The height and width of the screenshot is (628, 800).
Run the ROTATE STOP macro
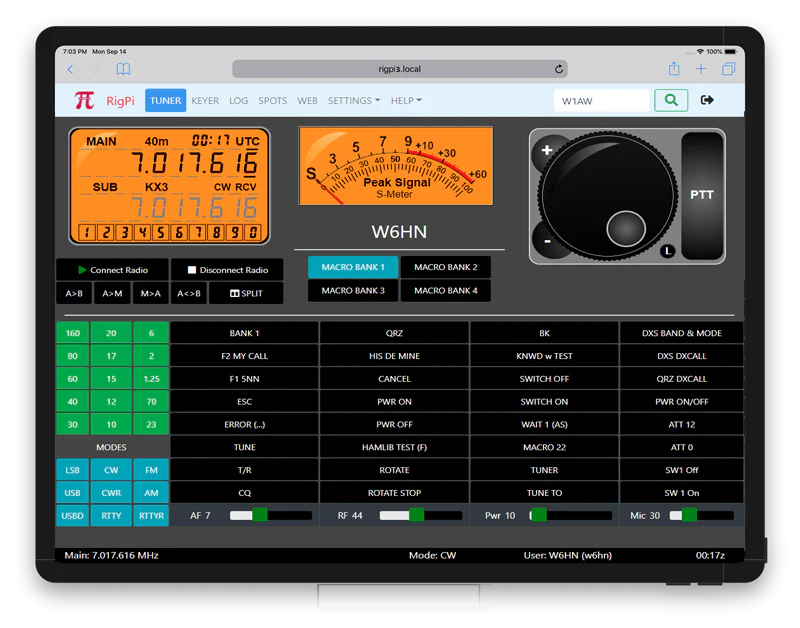394,493
